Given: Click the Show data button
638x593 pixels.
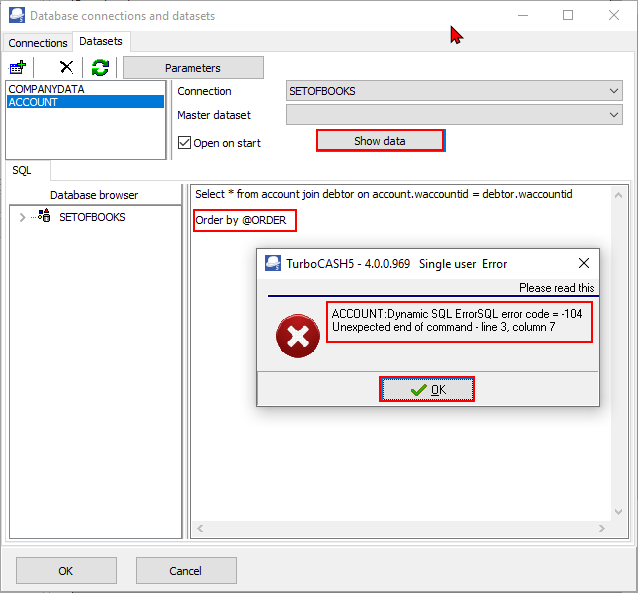Looking at the screenshot, I should click(380, 141).
